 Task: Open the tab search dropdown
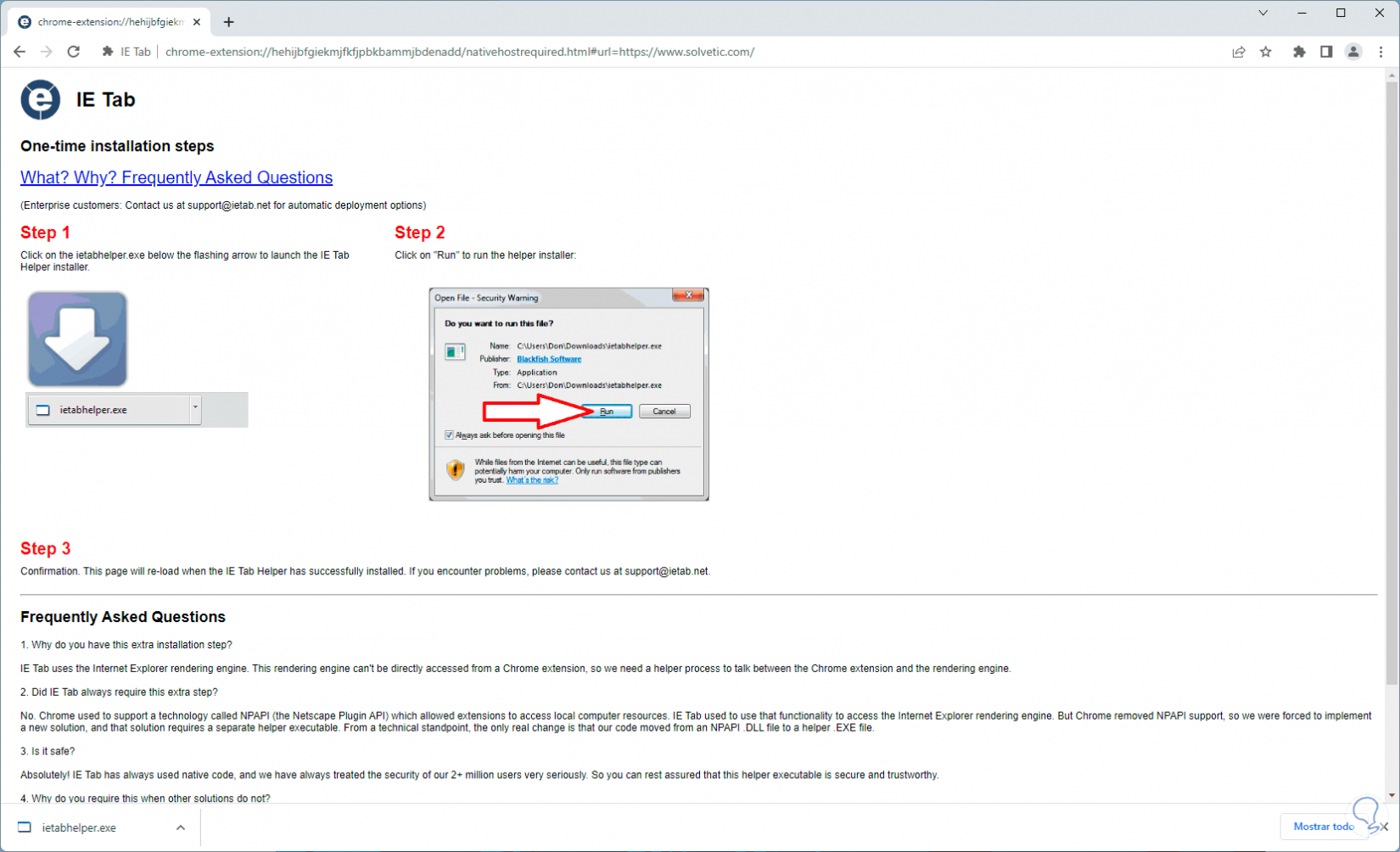coord(1263,13)
